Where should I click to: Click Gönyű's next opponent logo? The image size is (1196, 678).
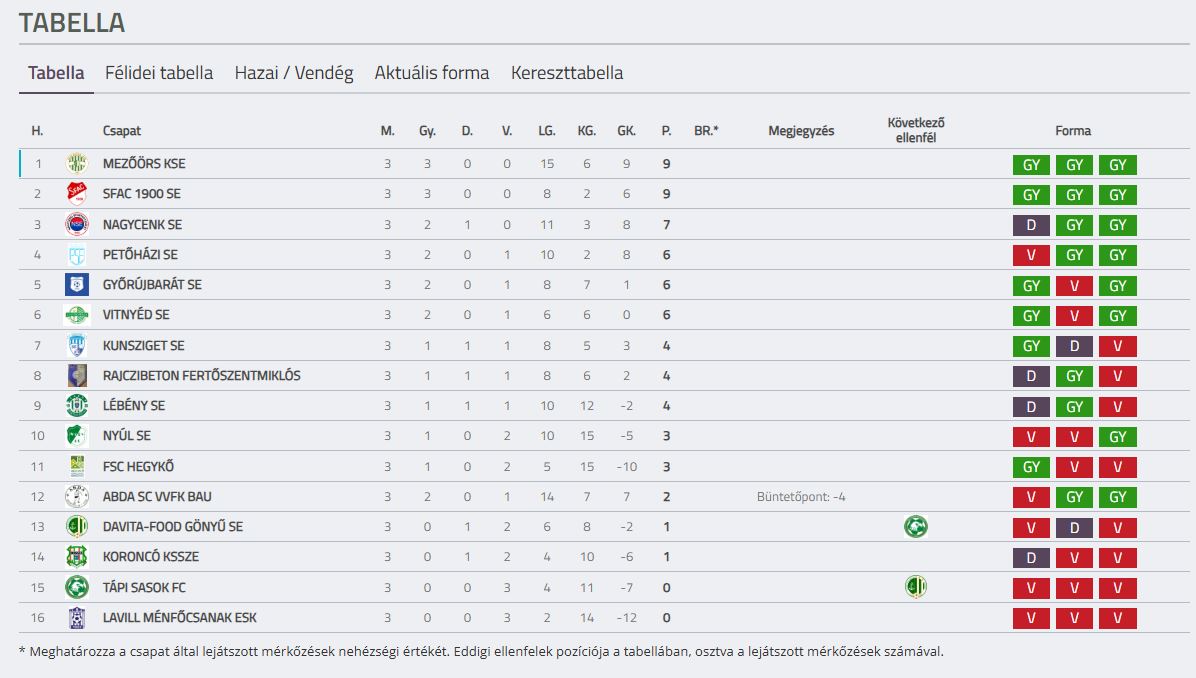pos(915,526)
